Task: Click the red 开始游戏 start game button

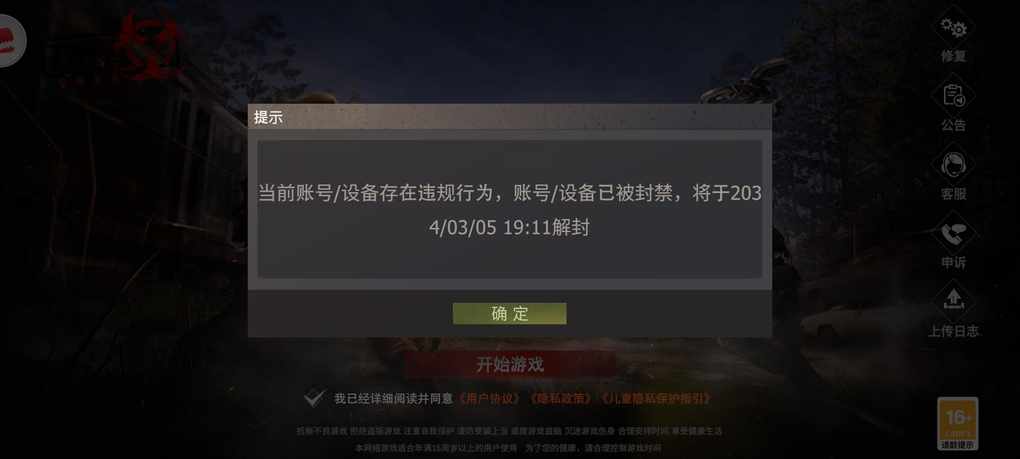Action: coord(509,364)
